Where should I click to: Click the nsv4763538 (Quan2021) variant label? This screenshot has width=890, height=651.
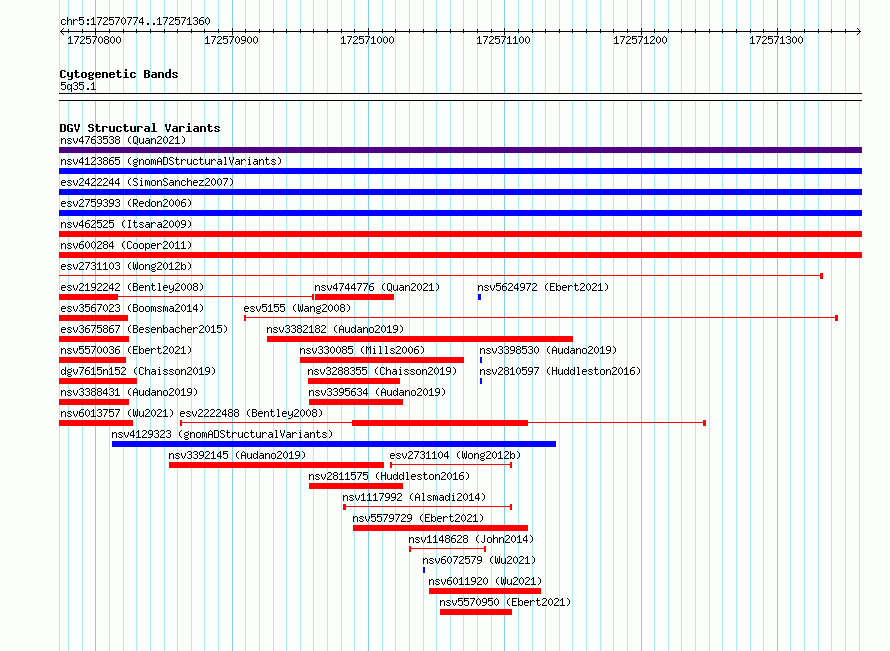(123, 140)
